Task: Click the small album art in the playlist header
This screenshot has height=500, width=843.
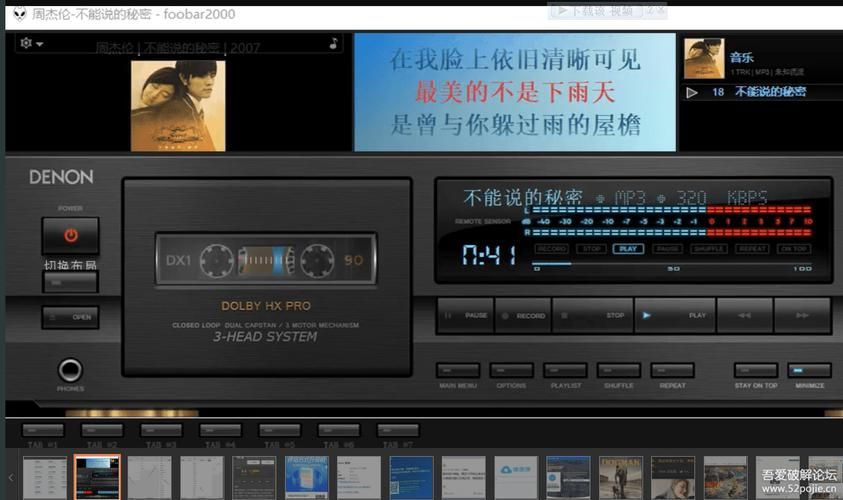Action: (x=704, y=58)
